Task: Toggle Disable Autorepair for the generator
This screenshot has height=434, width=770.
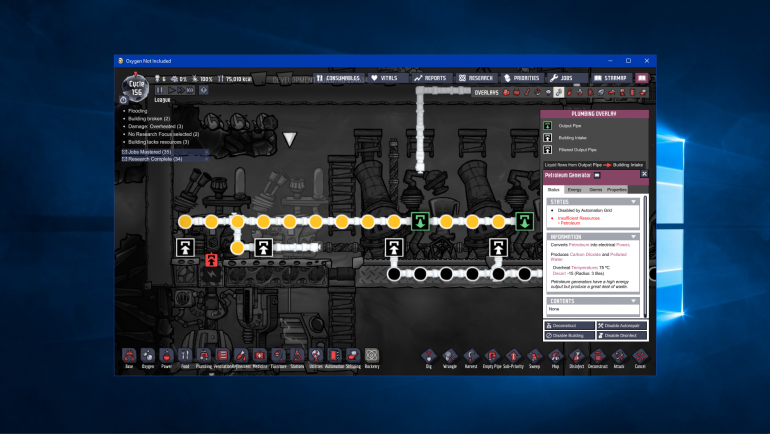Action: click(x=621, y=325)
